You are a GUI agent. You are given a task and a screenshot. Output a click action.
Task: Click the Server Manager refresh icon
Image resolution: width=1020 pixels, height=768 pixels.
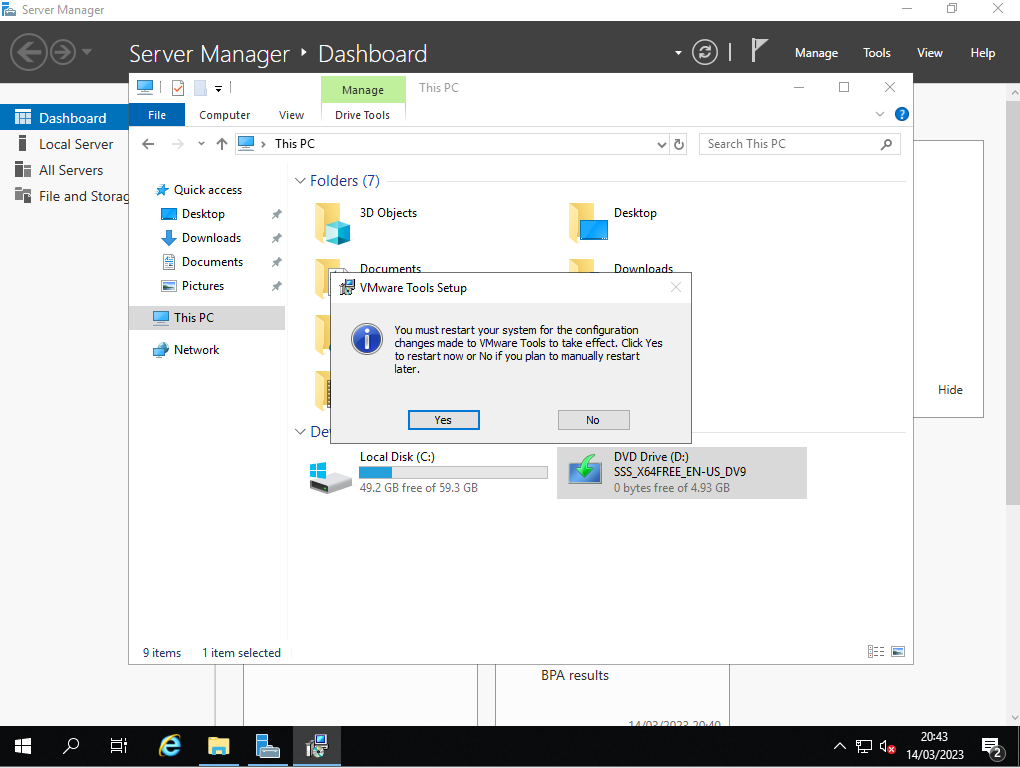pos(705,53)
